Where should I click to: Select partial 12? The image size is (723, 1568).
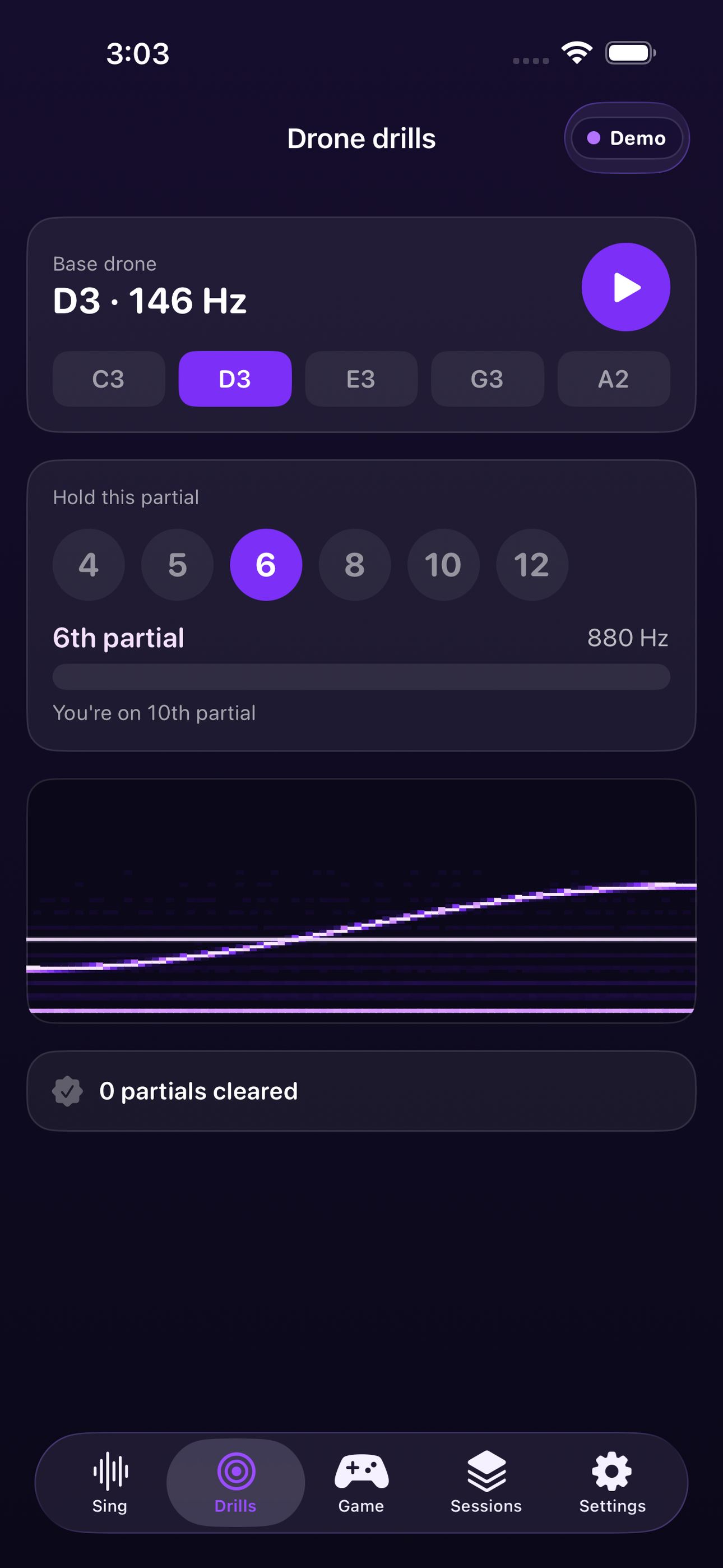[532, 564]
